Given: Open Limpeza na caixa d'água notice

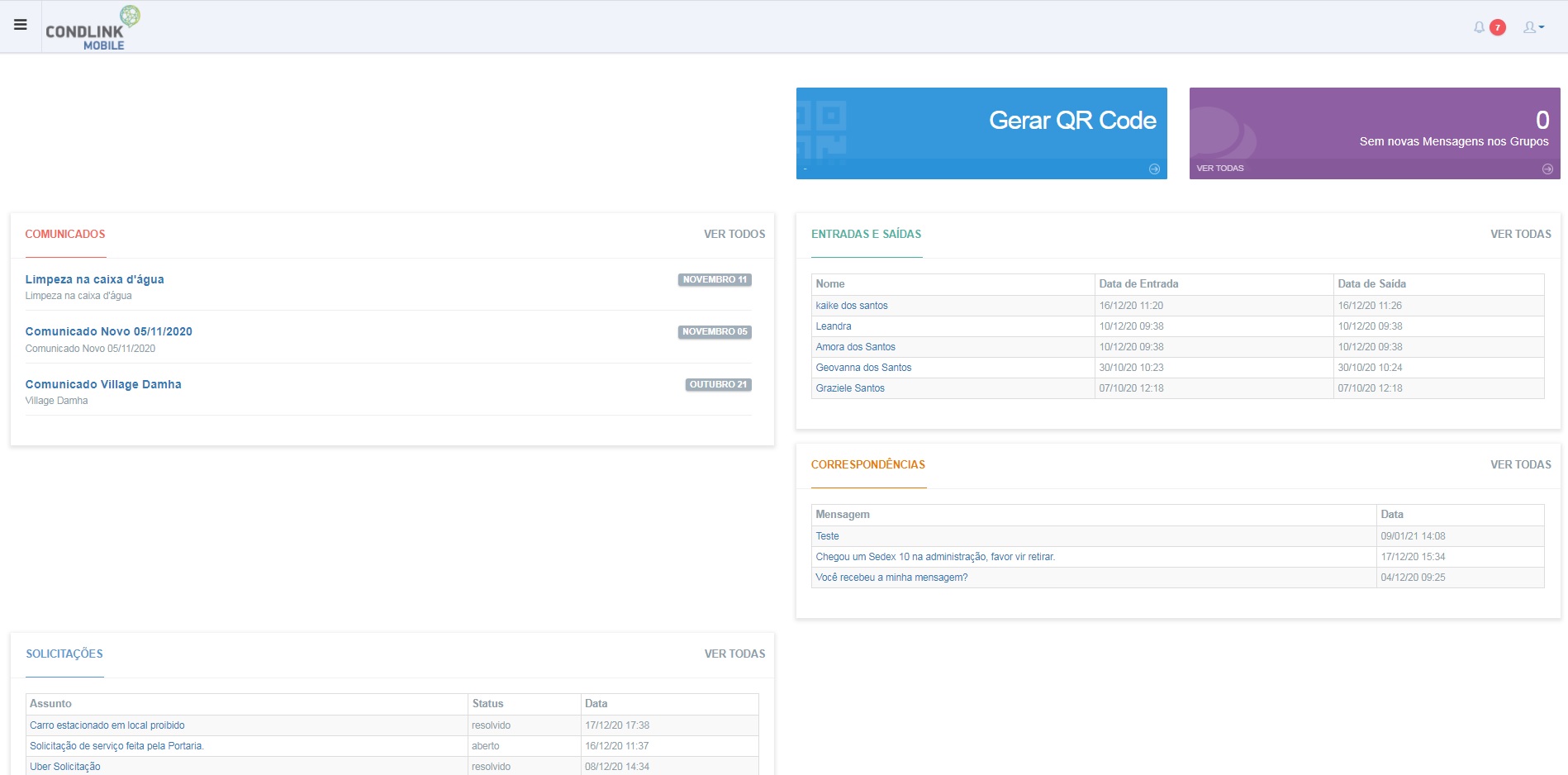Looking at the screenshot, I should pos(95,279).
